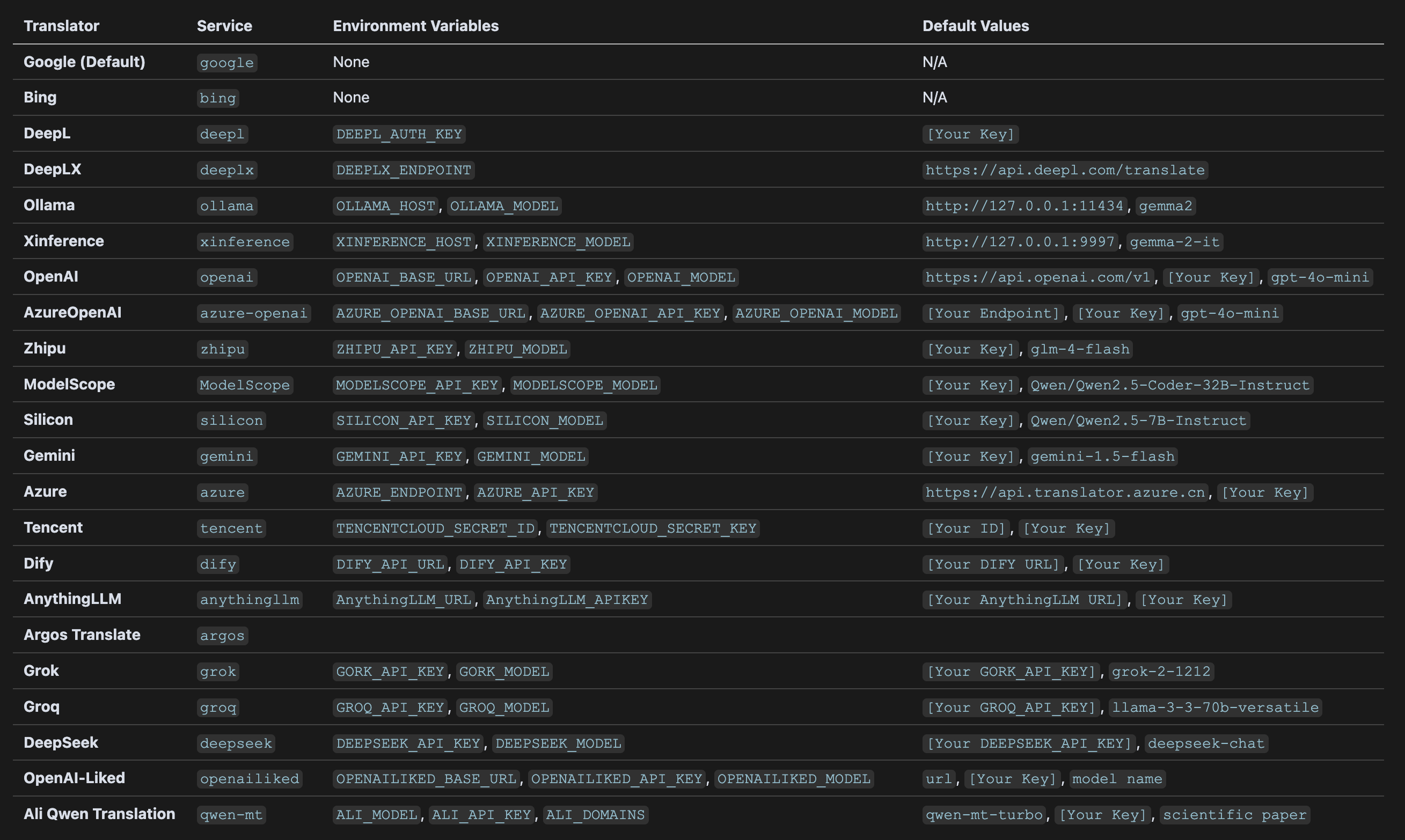Click the [Your DIFY URL] default value
Image resolution: width=1405 pixels, height=840 pixels.
(x=993, y=564)
